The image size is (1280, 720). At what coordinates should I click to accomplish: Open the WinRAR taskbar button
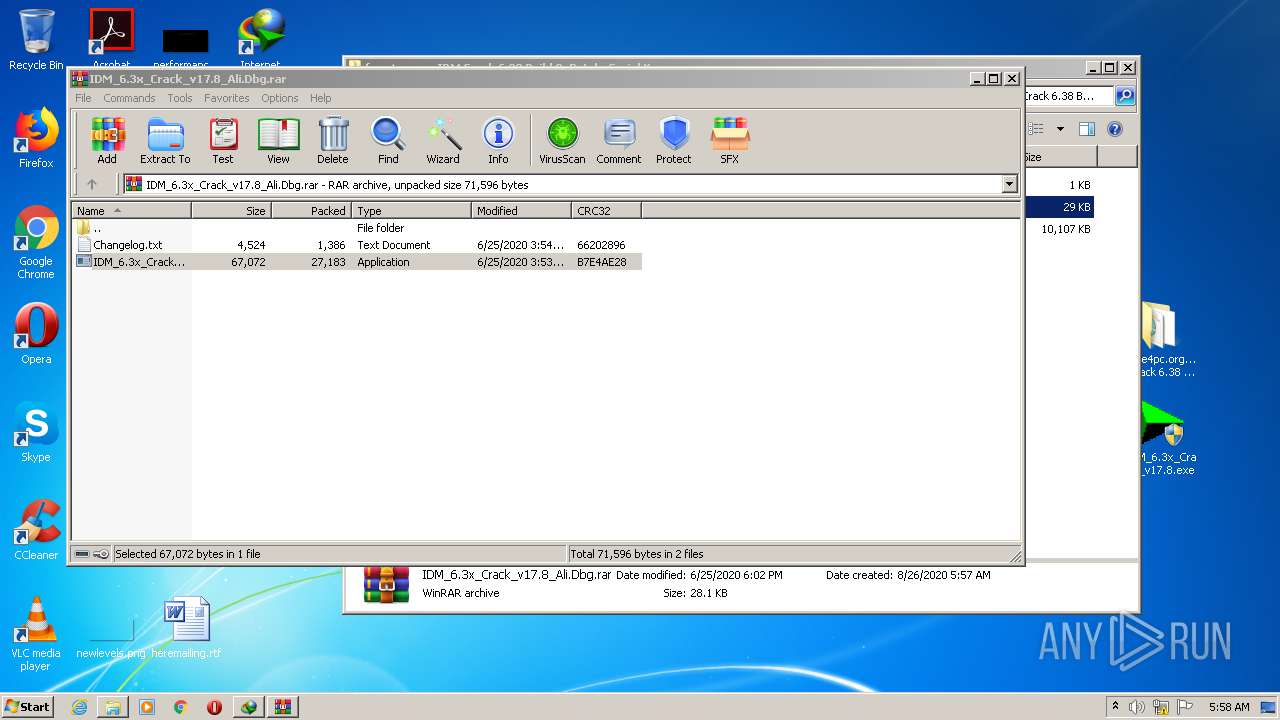coord(282,707)
